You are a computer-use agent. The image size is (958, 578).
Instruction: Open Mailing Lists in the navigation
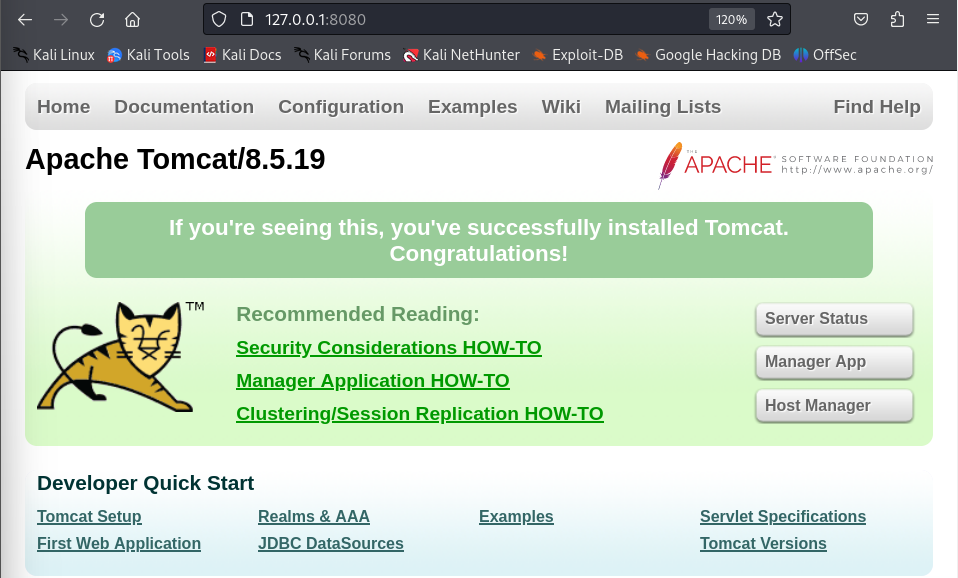pyautogui.click(x=663, y=107)
